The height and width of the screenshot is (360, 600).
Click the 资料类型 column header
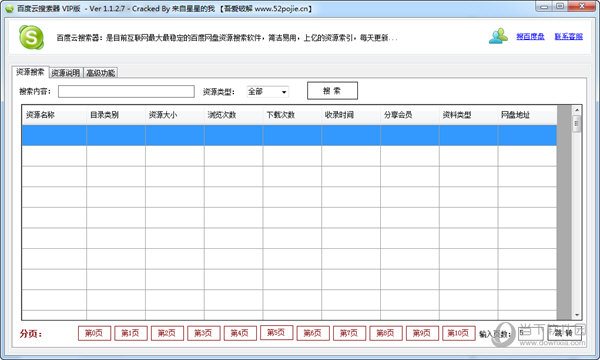pos(468,115)
